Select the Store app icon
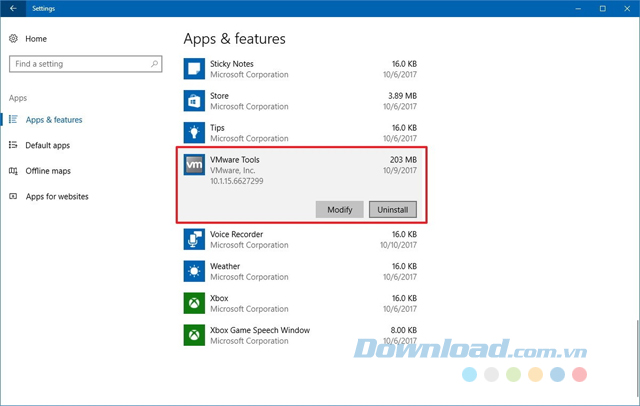Screen dimensions: 640x406 tap(194, 101)
